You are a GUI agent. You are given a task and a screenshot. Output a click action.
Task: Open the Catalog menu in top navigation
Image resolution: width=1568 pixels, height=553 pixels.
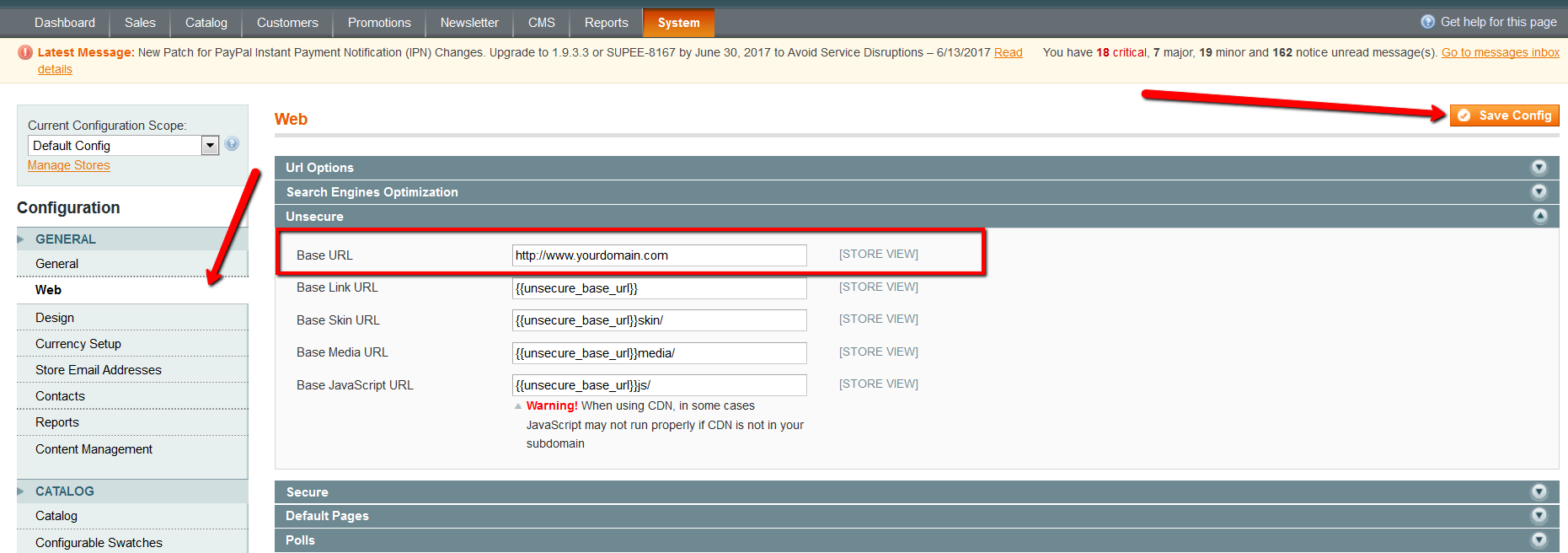206,23
